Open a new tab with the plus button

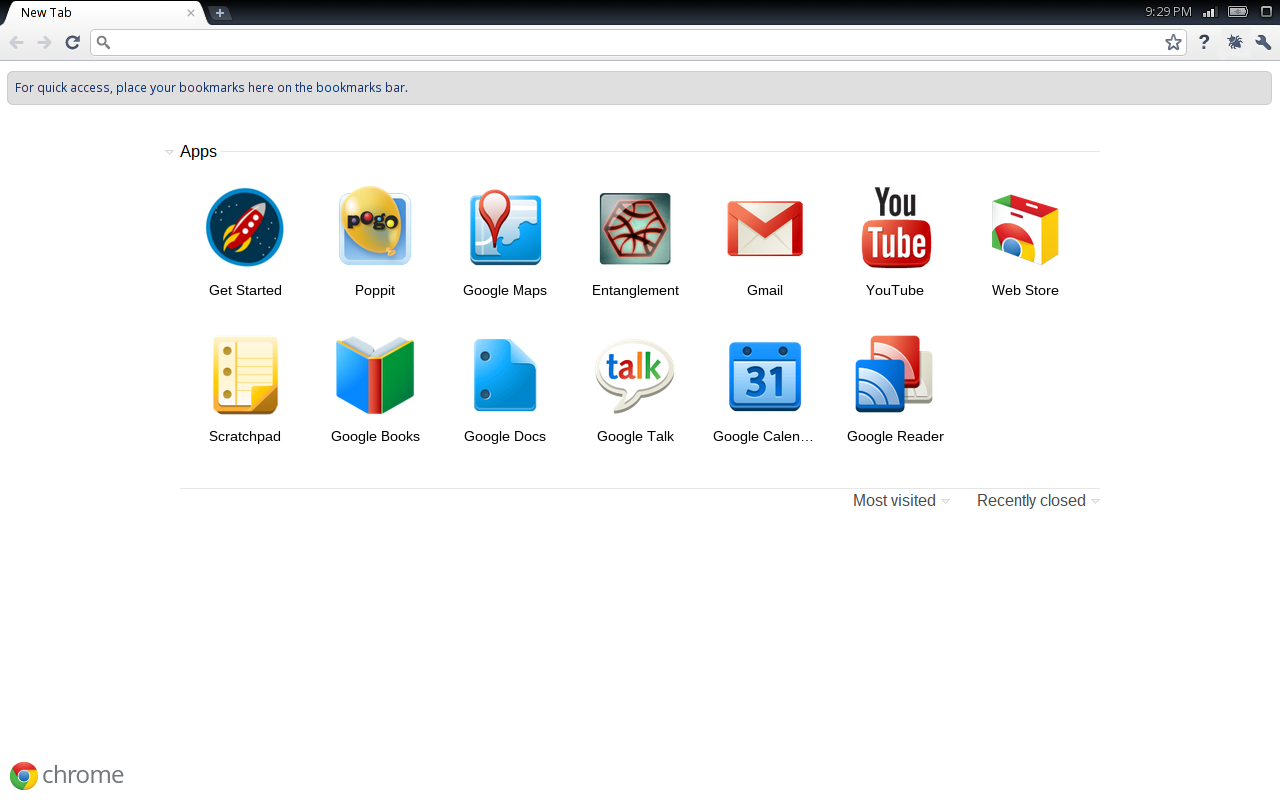coord(220,13)
